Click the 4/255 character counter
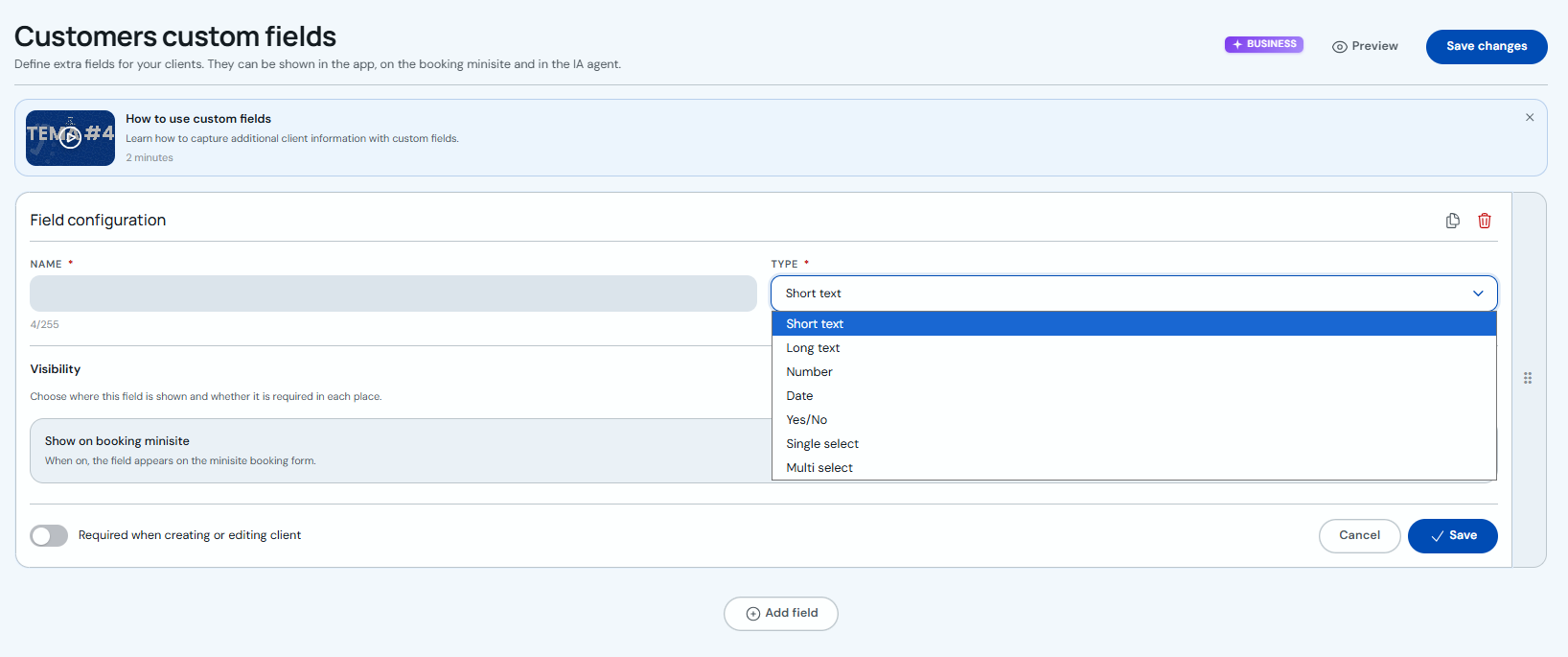Image resolution: width=1568 pixels, height=657 pixels. pos(44,324)
